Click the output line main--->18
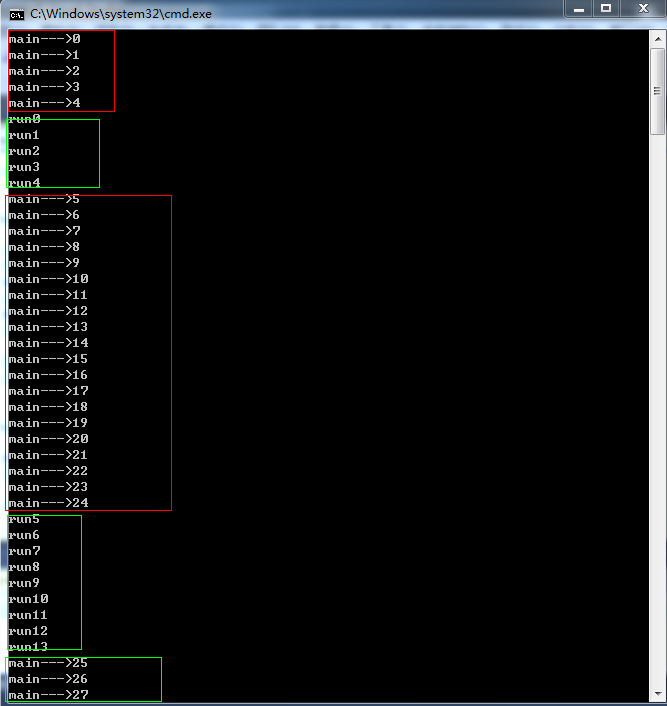This screenshot has width=667, height=706. tap(48, 407)
